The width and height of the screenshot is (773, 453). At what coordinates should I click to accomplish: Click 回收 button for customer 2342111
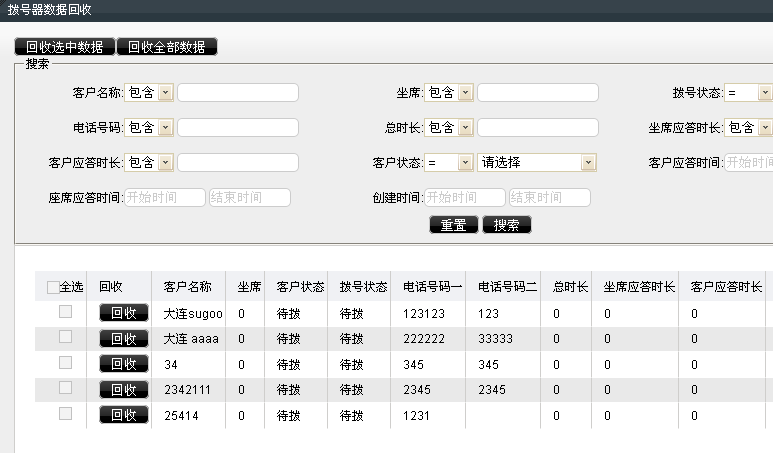tap(124, 389)
